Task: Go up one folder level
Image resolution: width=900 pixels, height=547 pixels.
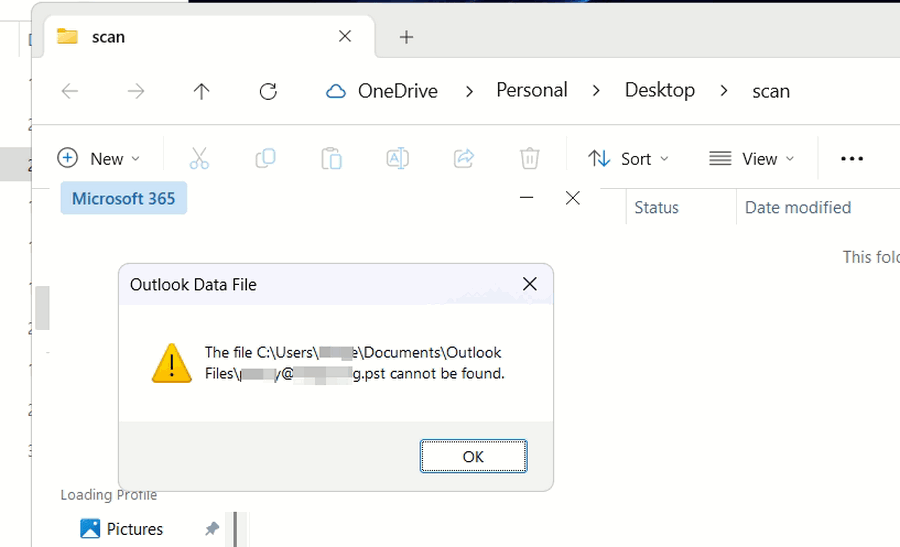Action: click(x=201, y=91)
